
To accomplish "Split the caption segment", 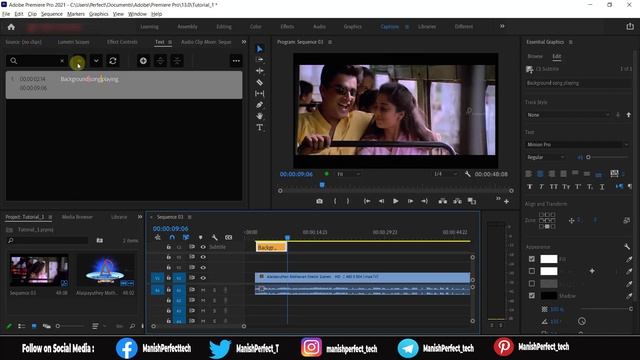I will 160,61.
